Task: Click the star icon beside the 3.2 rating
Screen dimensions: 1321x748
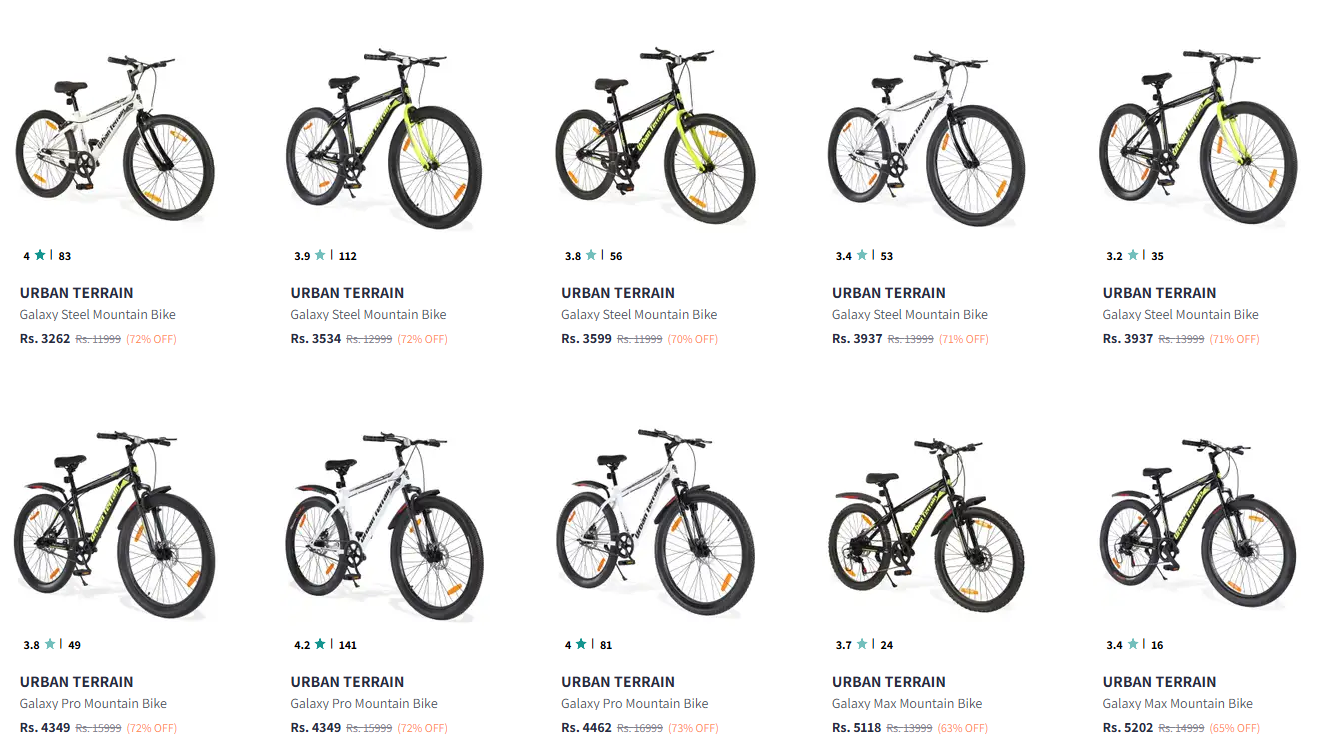Action: [1133, 255]
